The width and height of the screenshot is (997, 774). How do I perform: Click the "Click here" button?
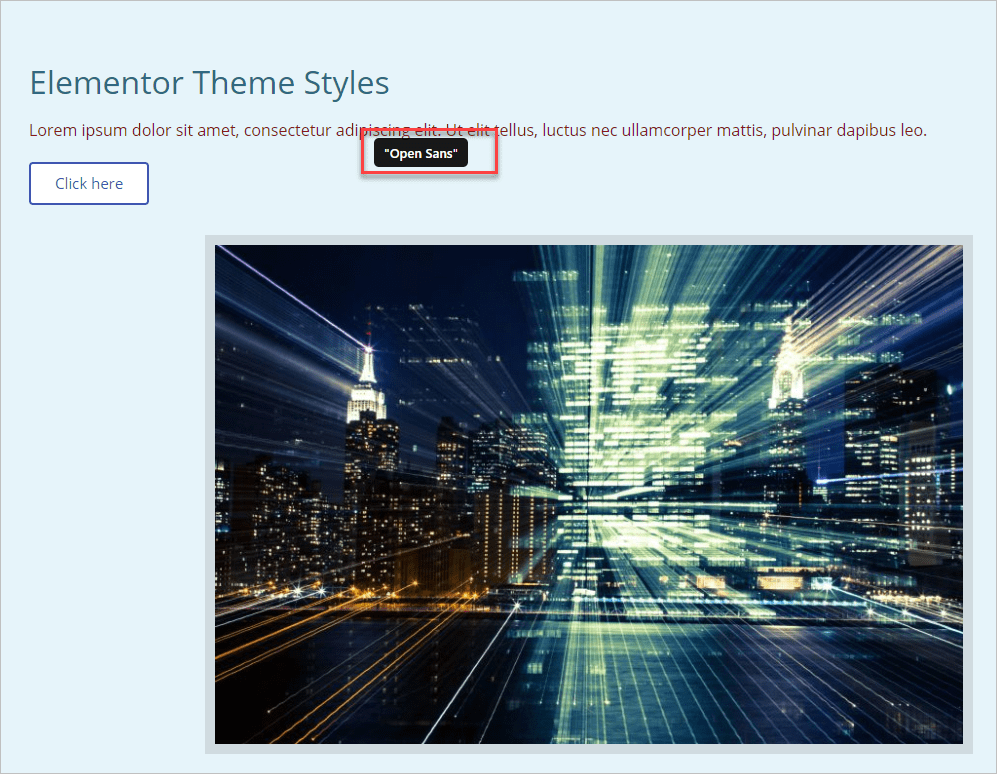(89, 183)
